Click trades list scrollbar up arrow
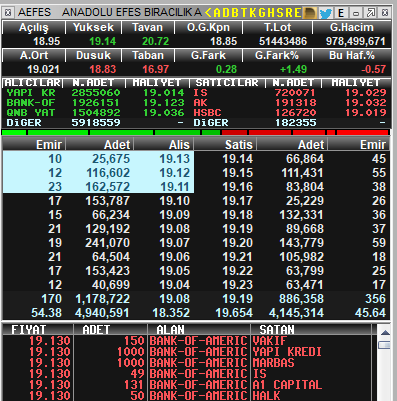Viewport: 397px width, 401px height. 385,333
